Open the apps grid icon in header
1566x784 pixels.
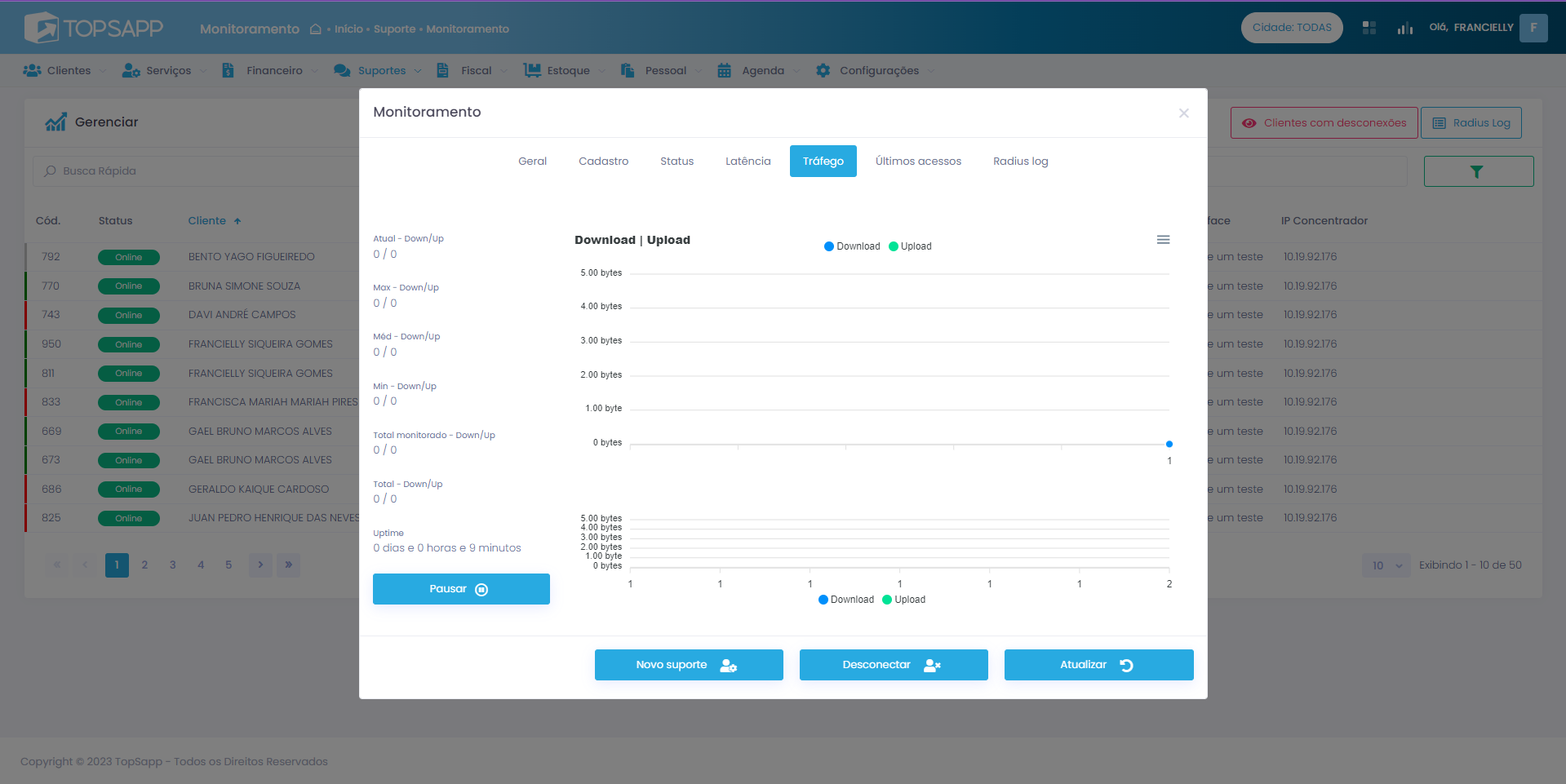tap(1369, 28)
